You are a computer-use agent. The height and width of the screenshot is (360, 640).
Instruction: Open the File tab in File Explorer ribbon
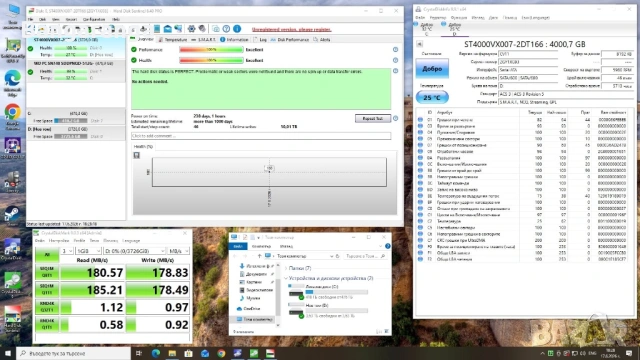pos(238,246)
